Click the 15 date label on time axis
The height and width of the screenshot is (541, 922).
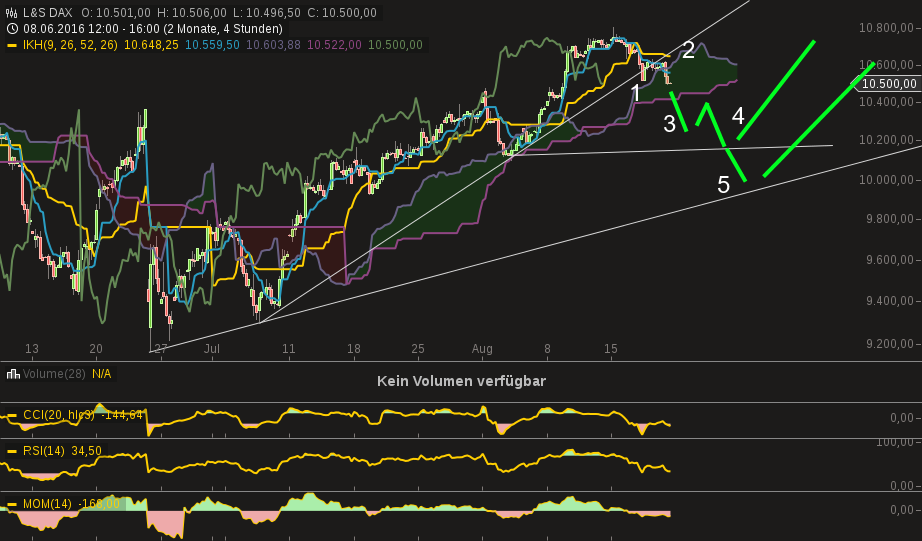[x=611, y=349]
